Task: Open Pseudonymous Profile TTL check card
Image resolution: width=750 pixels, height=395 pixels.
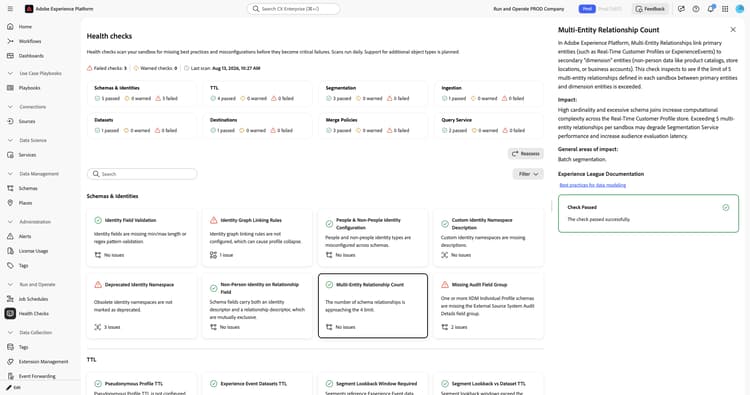Action: [x=142, y=384]
